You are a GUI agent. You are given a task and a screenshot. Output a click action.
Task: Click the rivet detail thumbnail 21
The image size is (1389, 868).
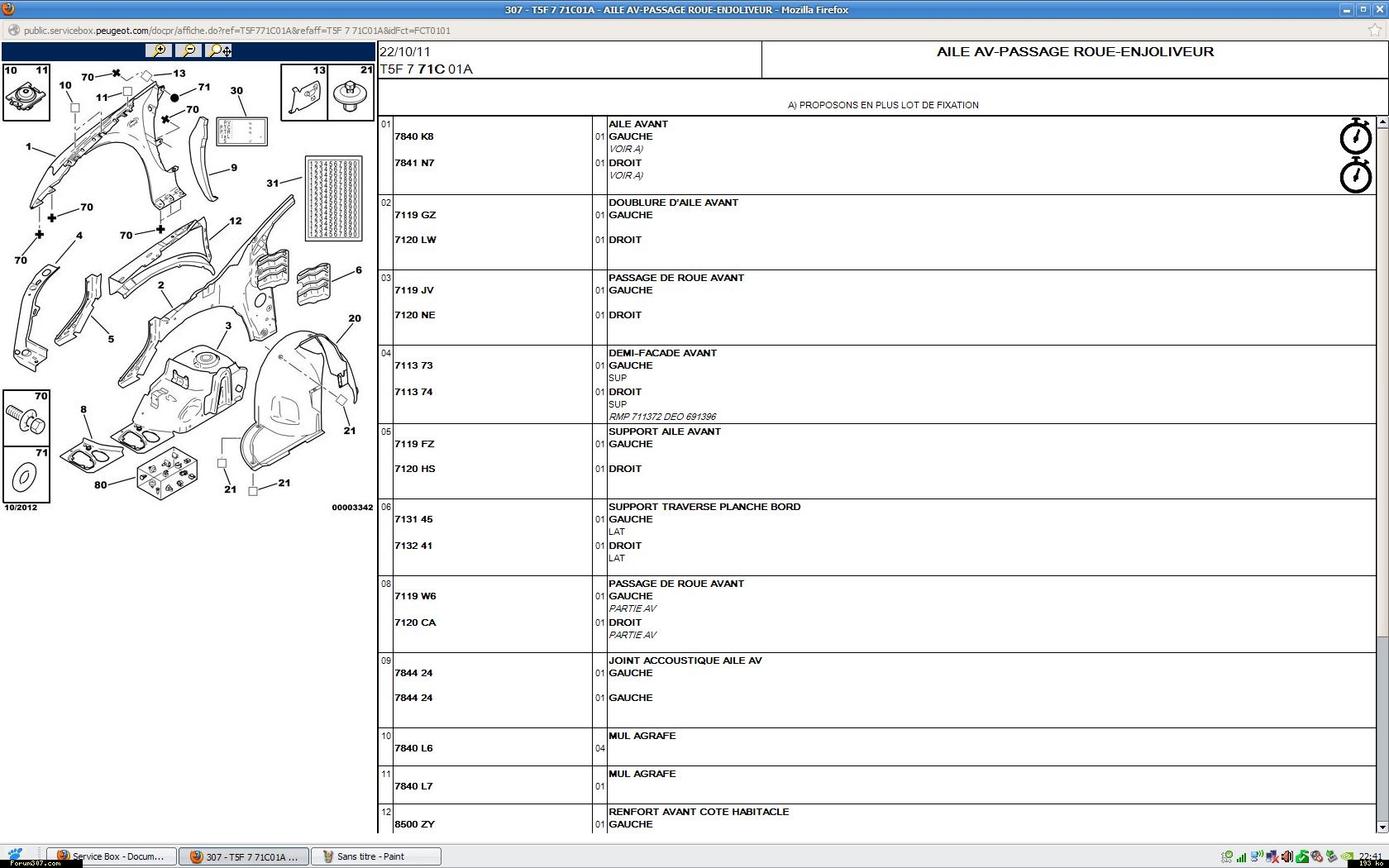(x=351, y=92)
